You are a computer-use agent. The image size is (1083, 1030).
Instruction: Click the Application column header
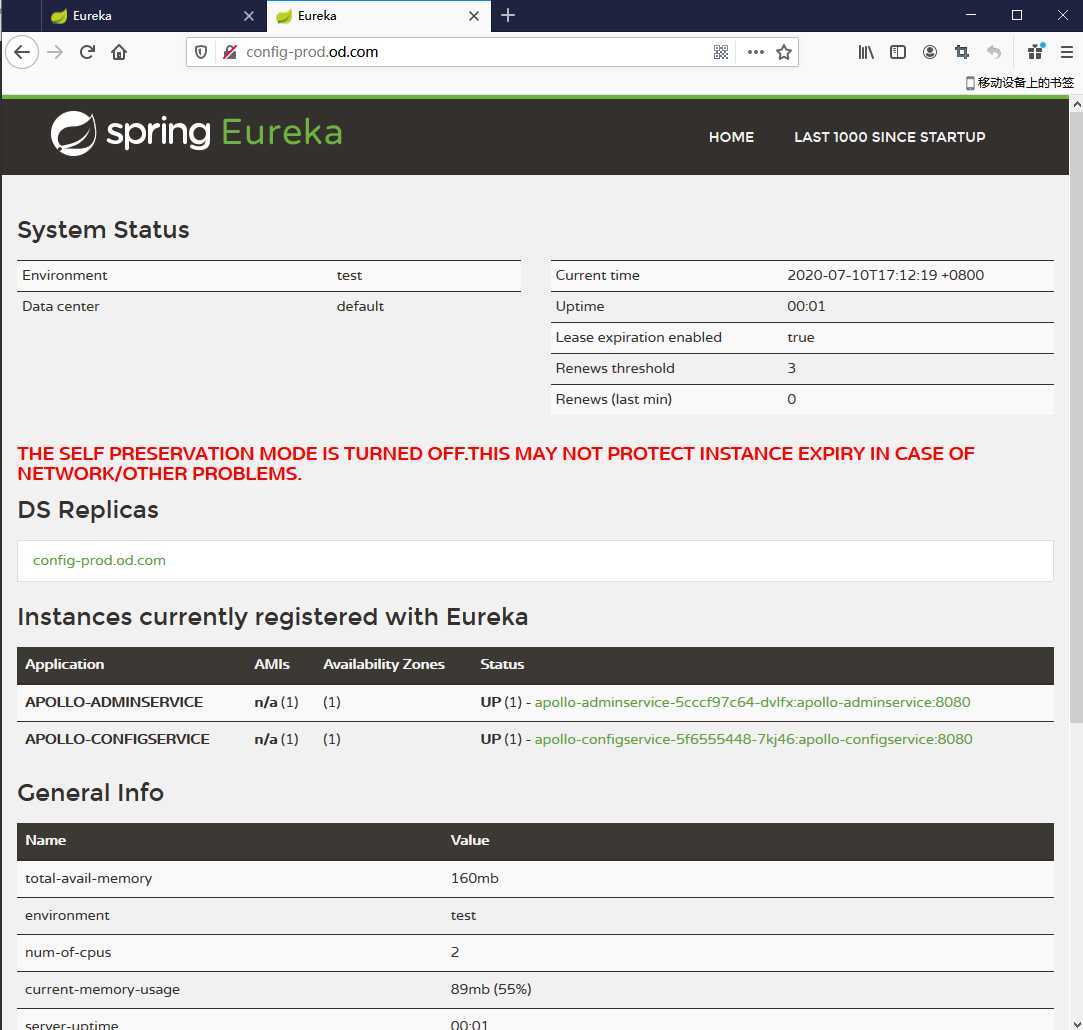pos(64,664)
